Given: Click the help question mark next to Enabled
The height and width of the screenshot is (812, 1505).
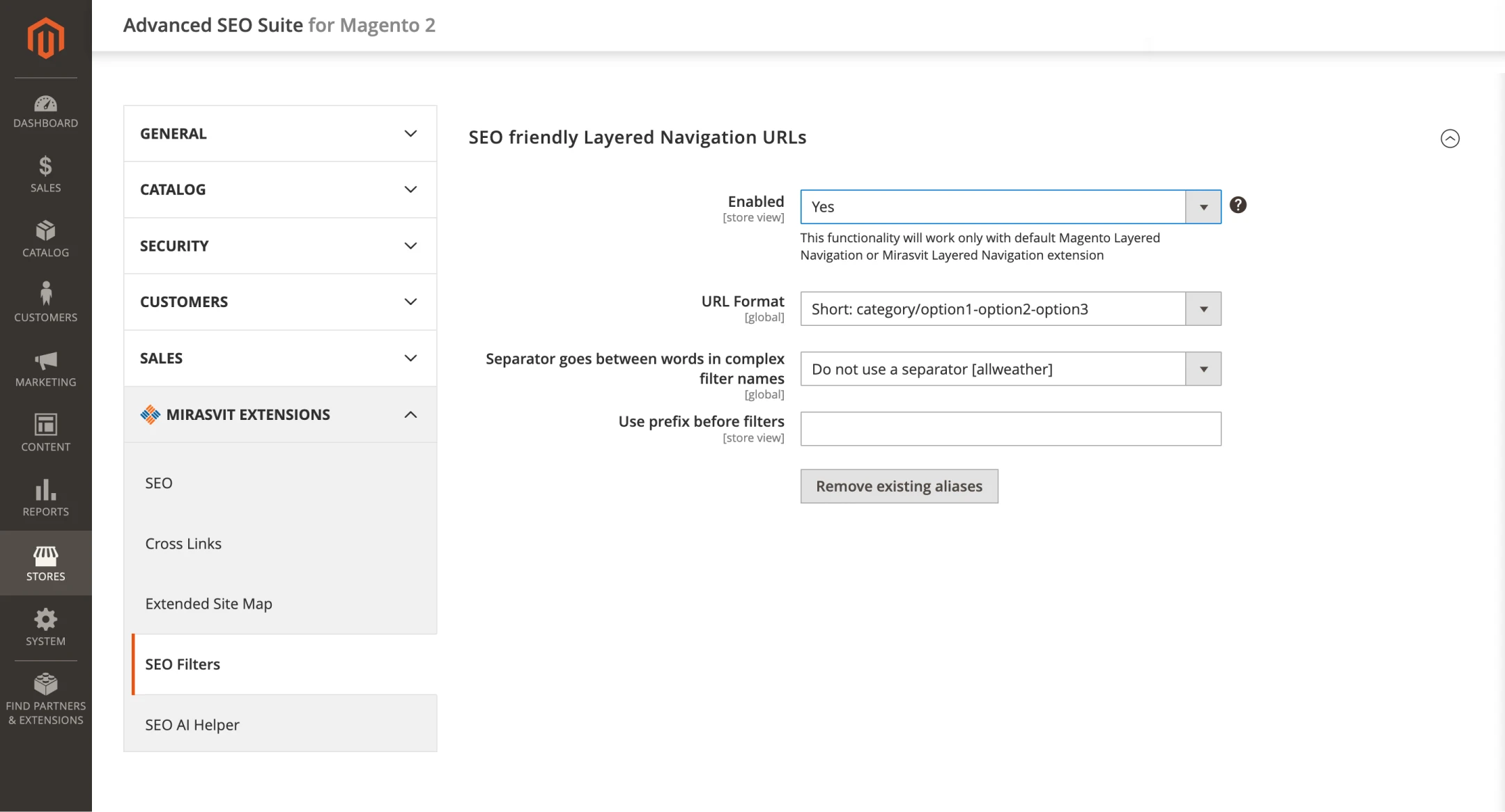Looking at the screenshot, I should (1237, 205).
